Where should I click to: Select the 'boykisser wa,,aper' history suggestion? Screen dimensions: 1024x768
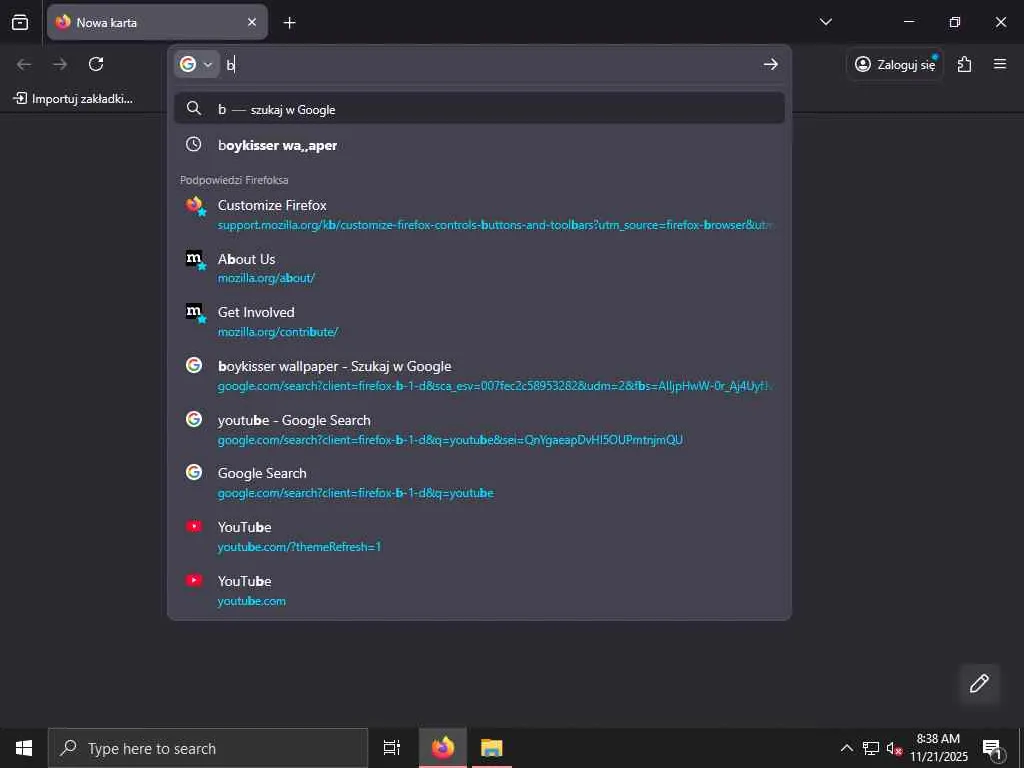click(x=479, y=145)
